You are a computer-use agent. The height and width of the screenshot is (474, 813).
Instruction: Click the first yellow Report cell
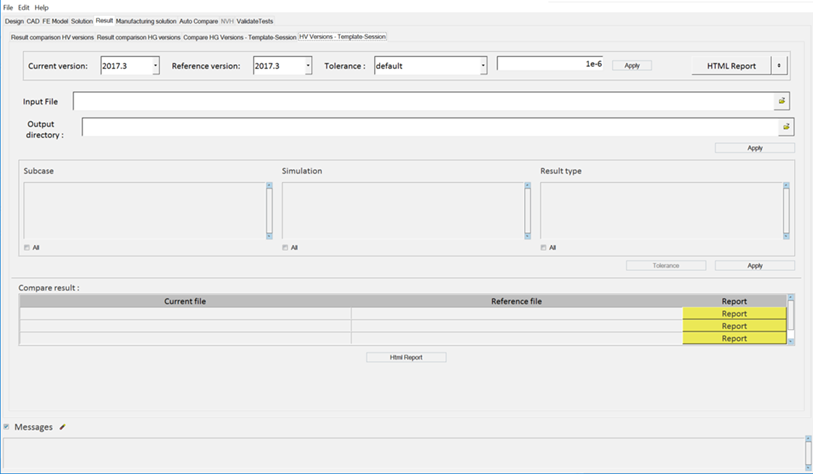coord(733,313)
